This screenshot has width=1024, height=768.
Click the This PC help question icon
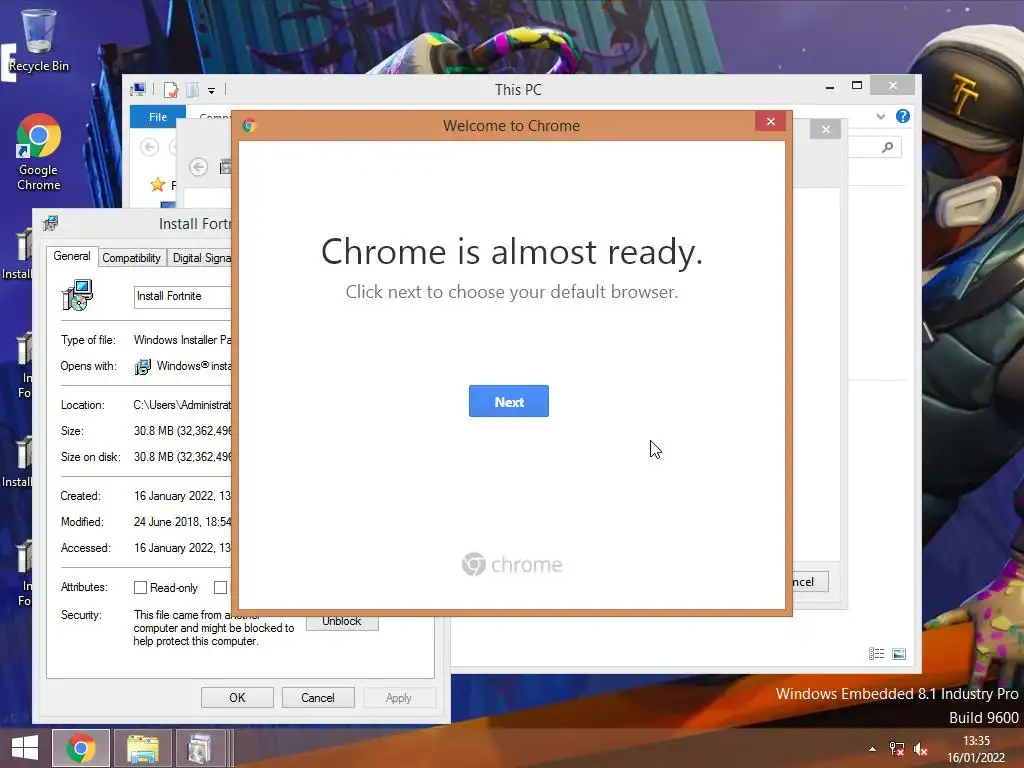903,116
